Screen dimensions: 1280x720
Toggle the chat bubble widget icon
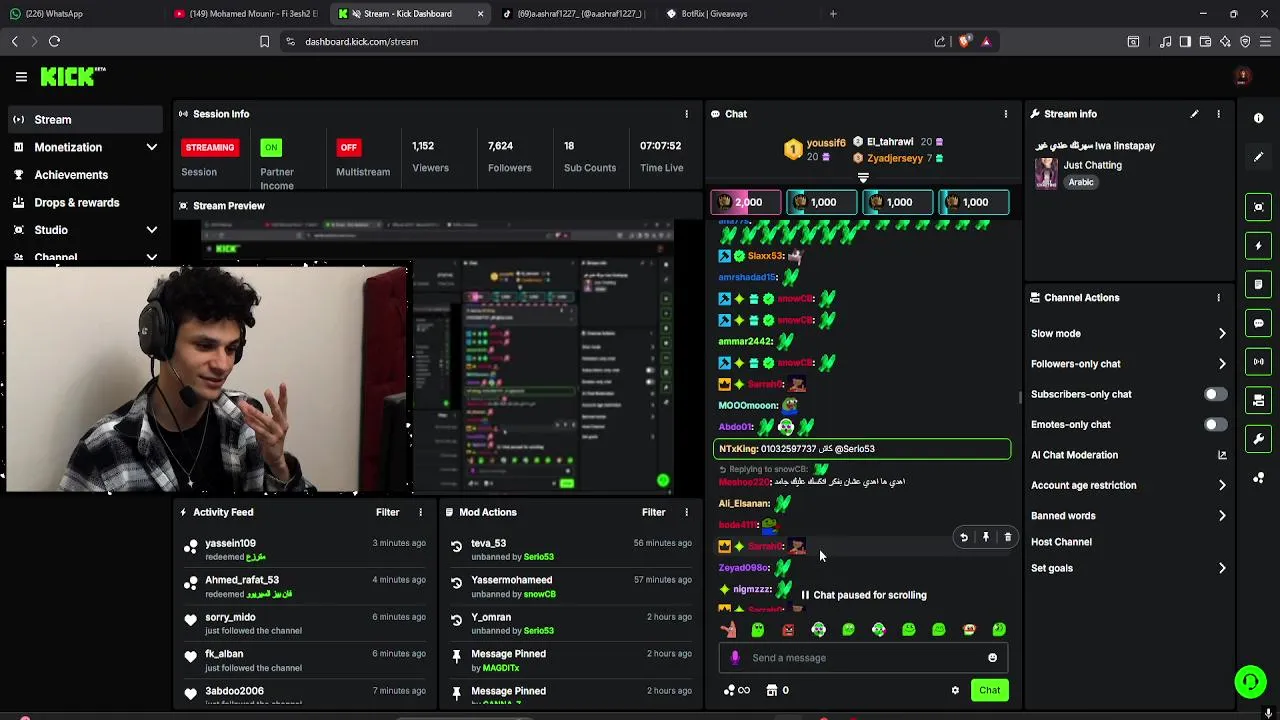pyautogui.click(x=1259, y=323)
